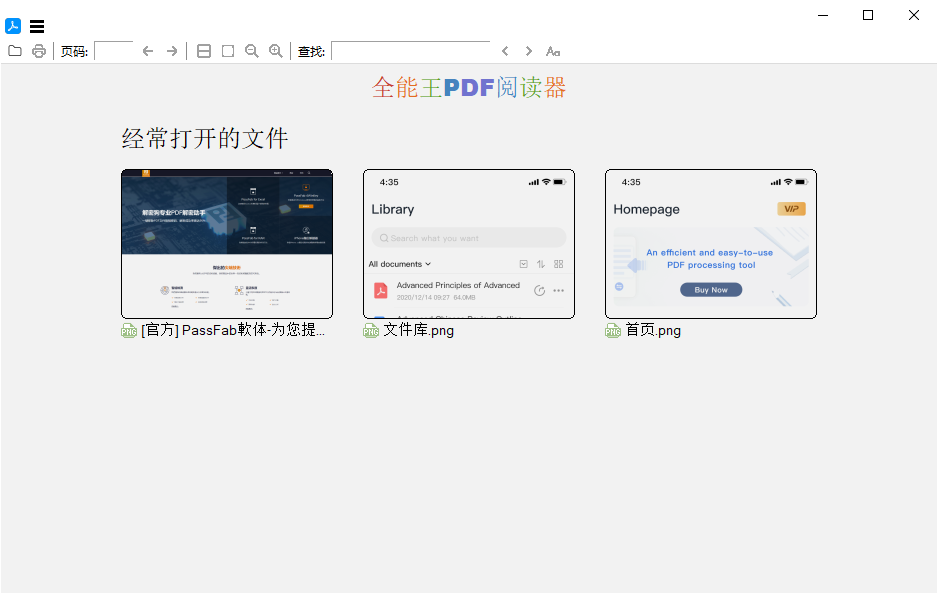Click the zoom out magnifier
This screenshot has width=938, height=594.
[x=252, y=51]
